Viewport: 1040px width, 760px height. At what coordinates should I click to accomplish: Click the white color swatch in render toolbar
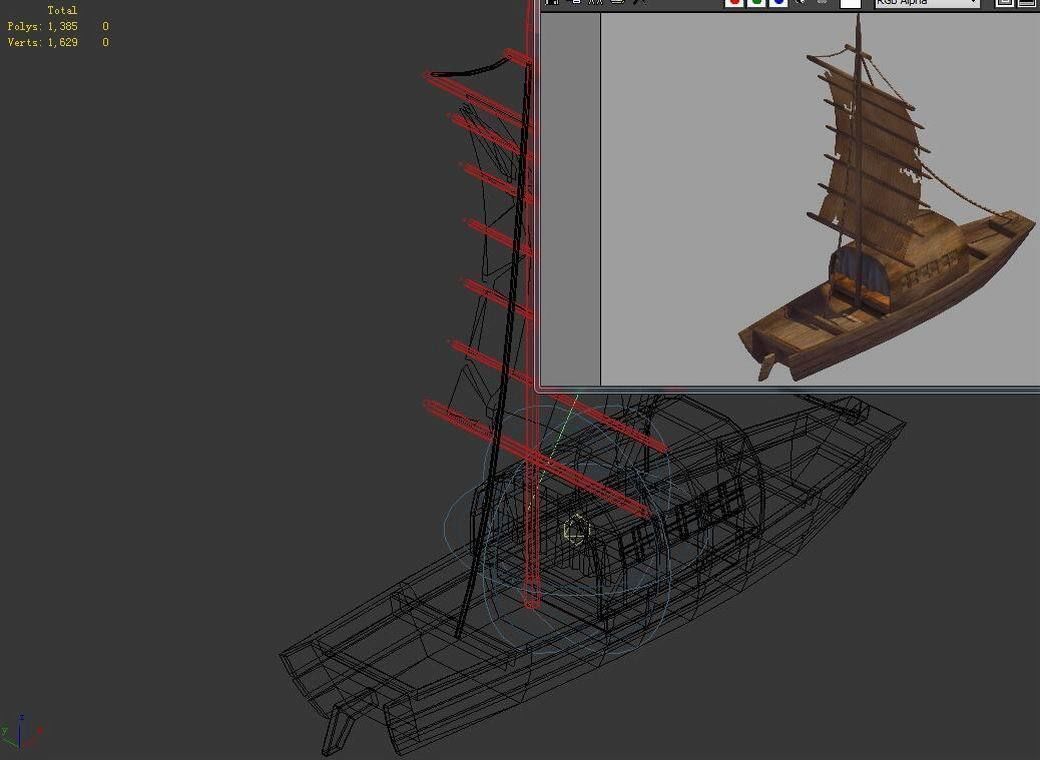(850, 3)
